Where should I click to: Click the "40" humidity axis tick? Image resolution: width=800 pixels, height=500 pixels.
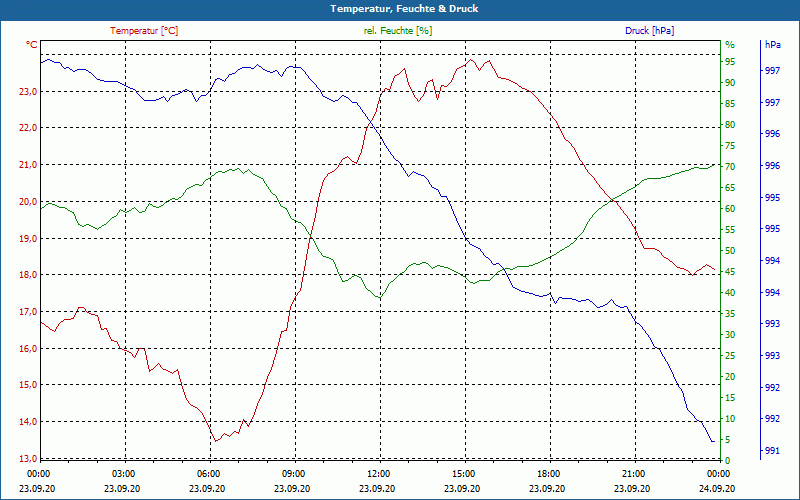(730, 293)
